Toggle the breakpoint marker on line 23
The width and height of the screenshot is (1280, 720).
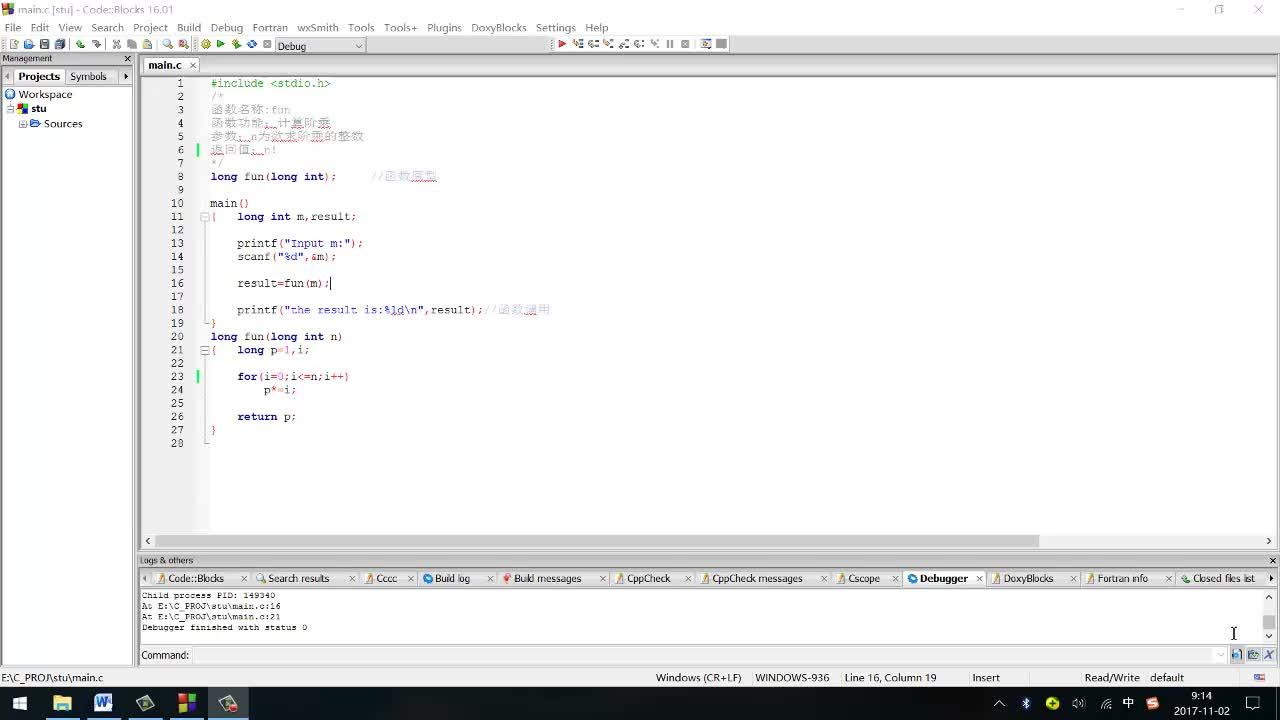point(198,376)
